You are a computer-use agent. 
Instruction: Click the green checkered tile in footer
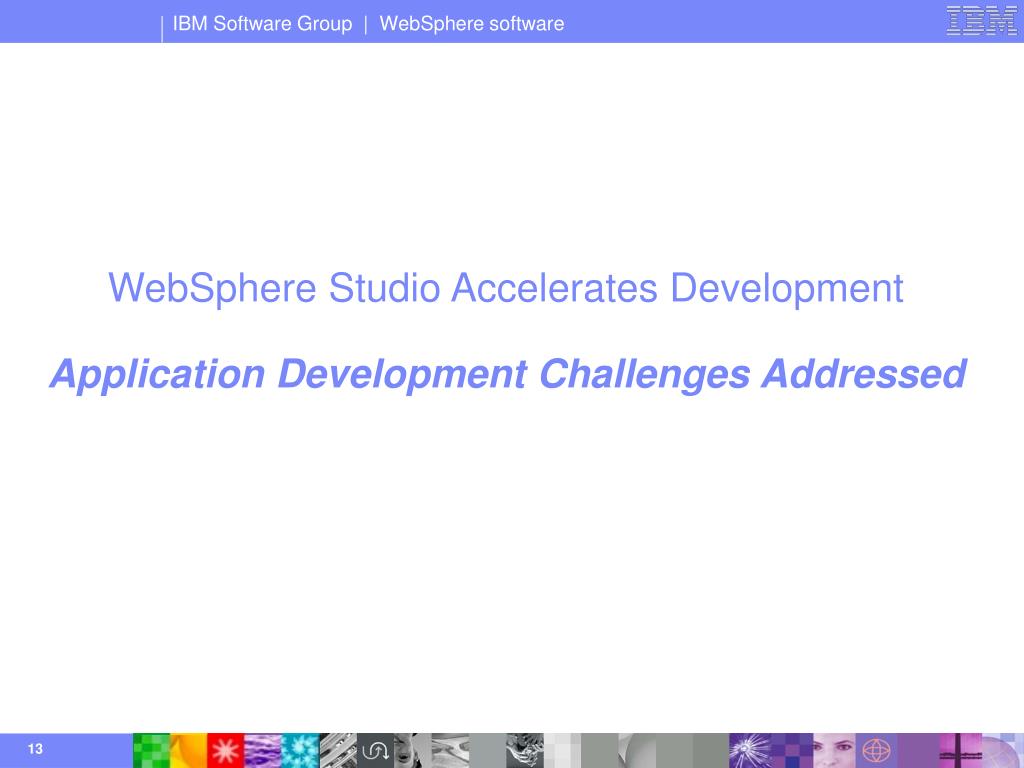pos(152,750)
